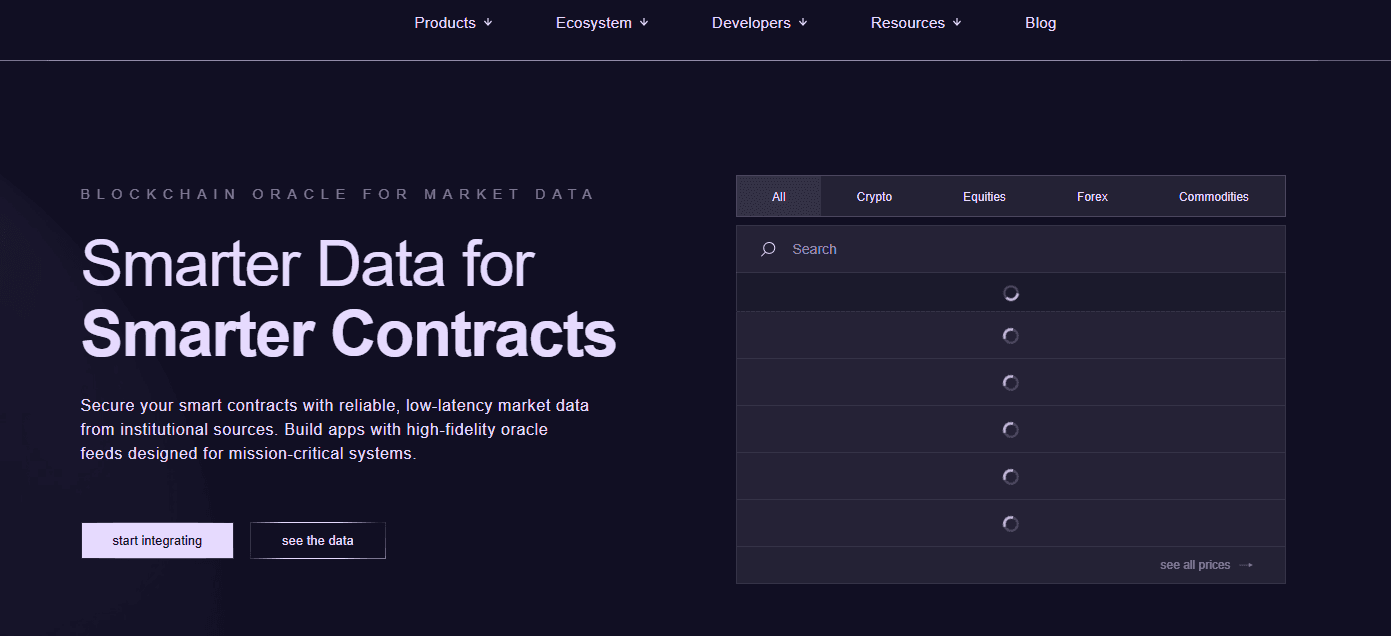The width and height of the screenshot is (1391, 636).
Task: Click the third loading price row
Action: pos(1010,382)
